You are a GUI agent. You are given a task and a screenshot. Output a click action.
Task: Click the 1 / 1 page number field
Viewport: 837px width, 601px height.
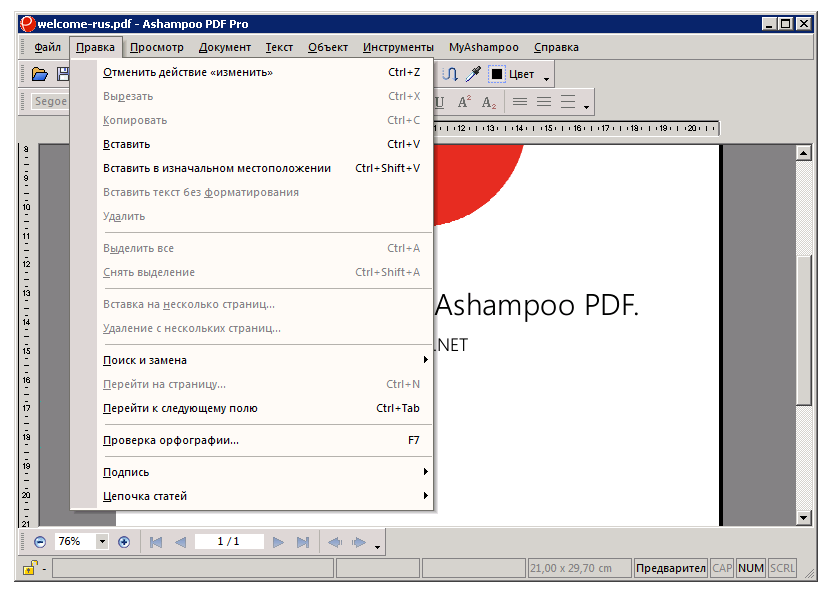coord(229,541)
